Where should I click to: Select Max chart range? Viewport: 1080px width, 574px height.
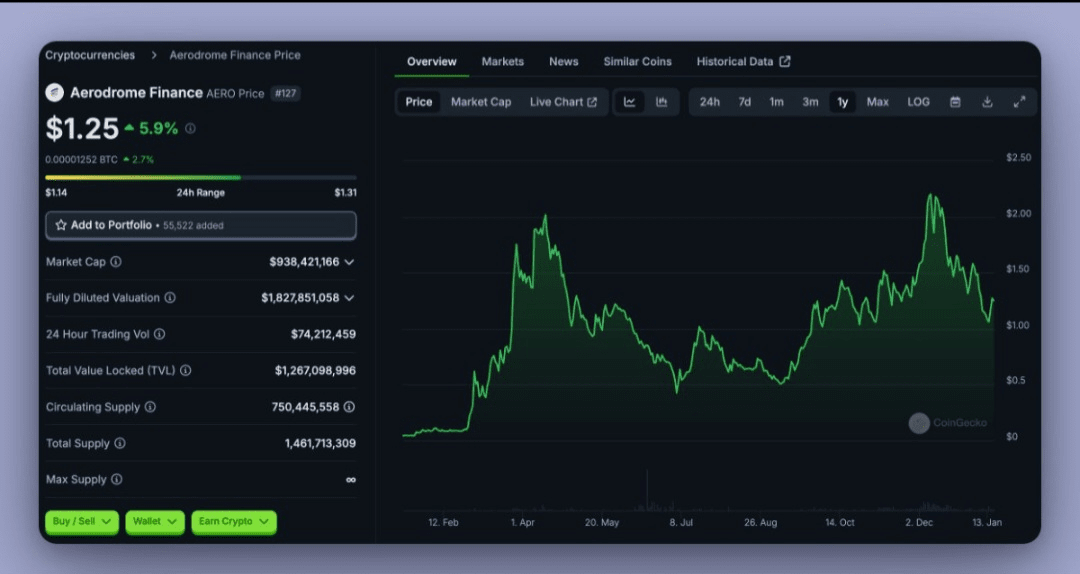[878, 102]
